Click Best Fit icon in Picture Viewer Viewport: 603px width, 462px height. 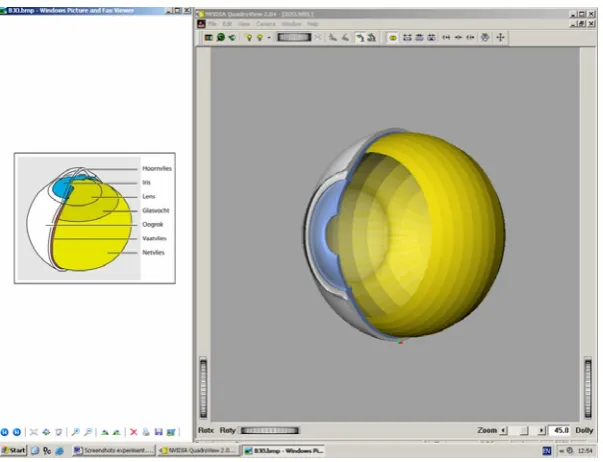pyautogui.click(x=34, y=432)
